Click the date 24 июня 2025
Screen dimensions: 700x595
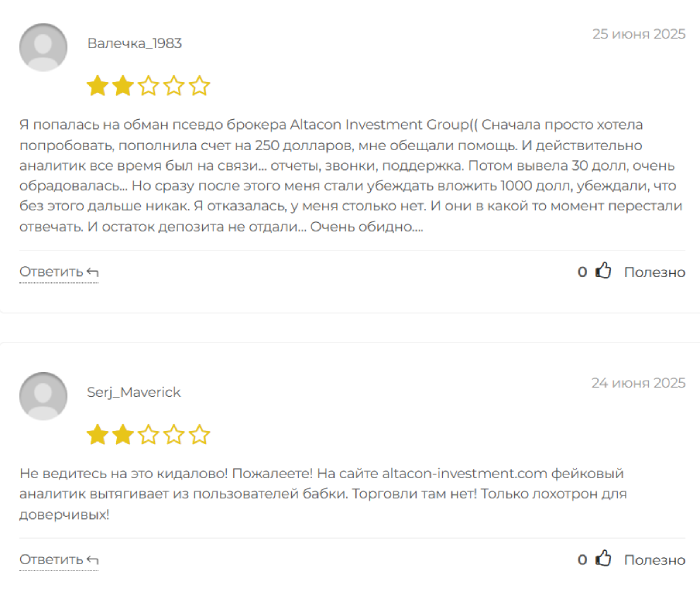[x=638, y=382]
